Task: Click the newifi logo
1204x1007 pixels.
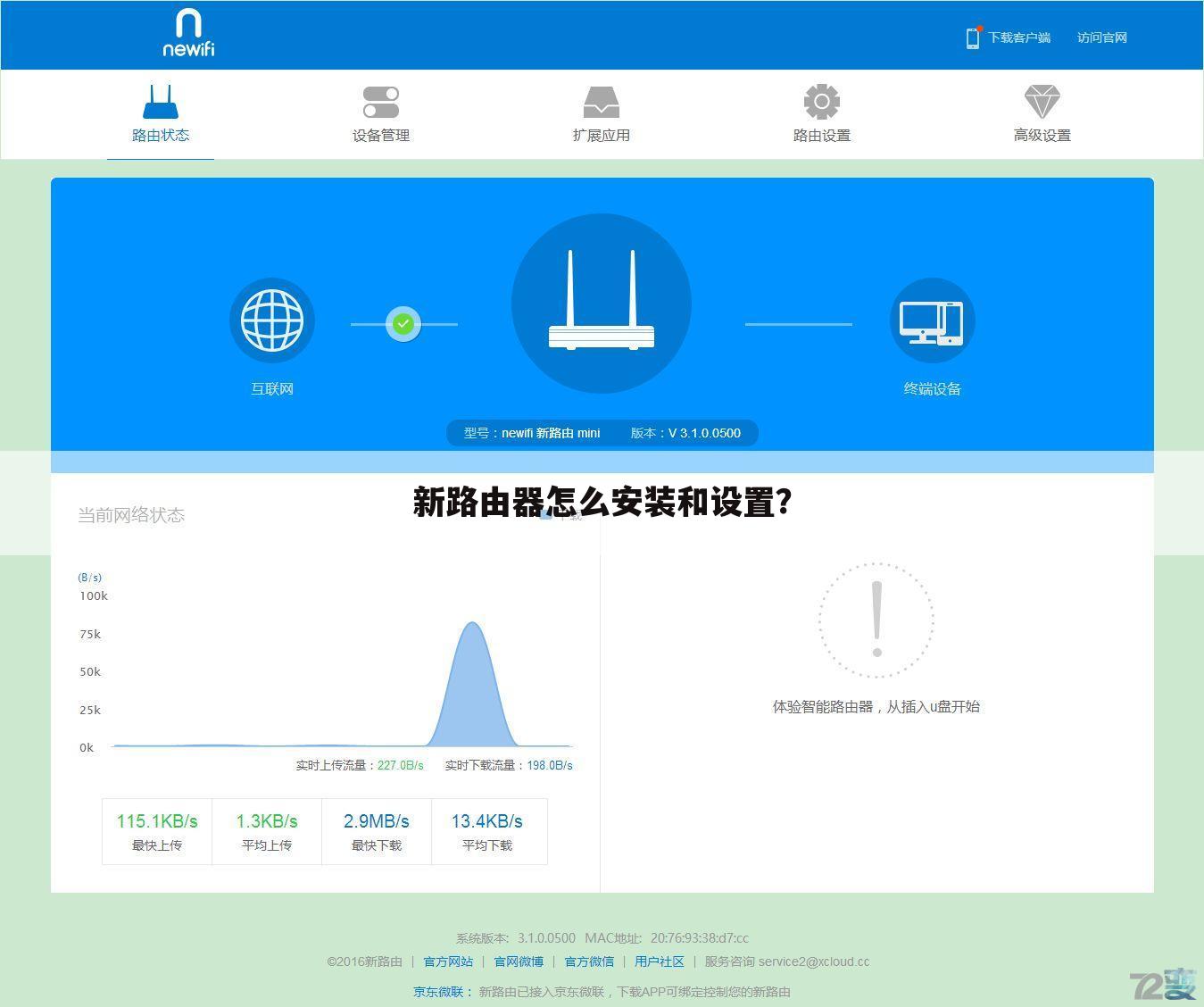Action: [x=188, y=33]
